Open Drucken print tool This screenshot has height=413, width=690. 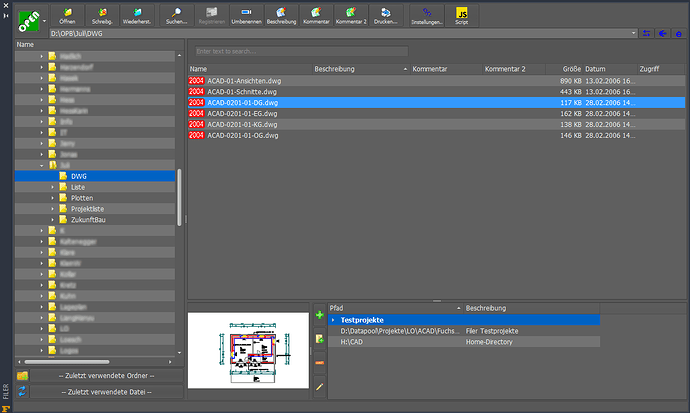point(386,14)
